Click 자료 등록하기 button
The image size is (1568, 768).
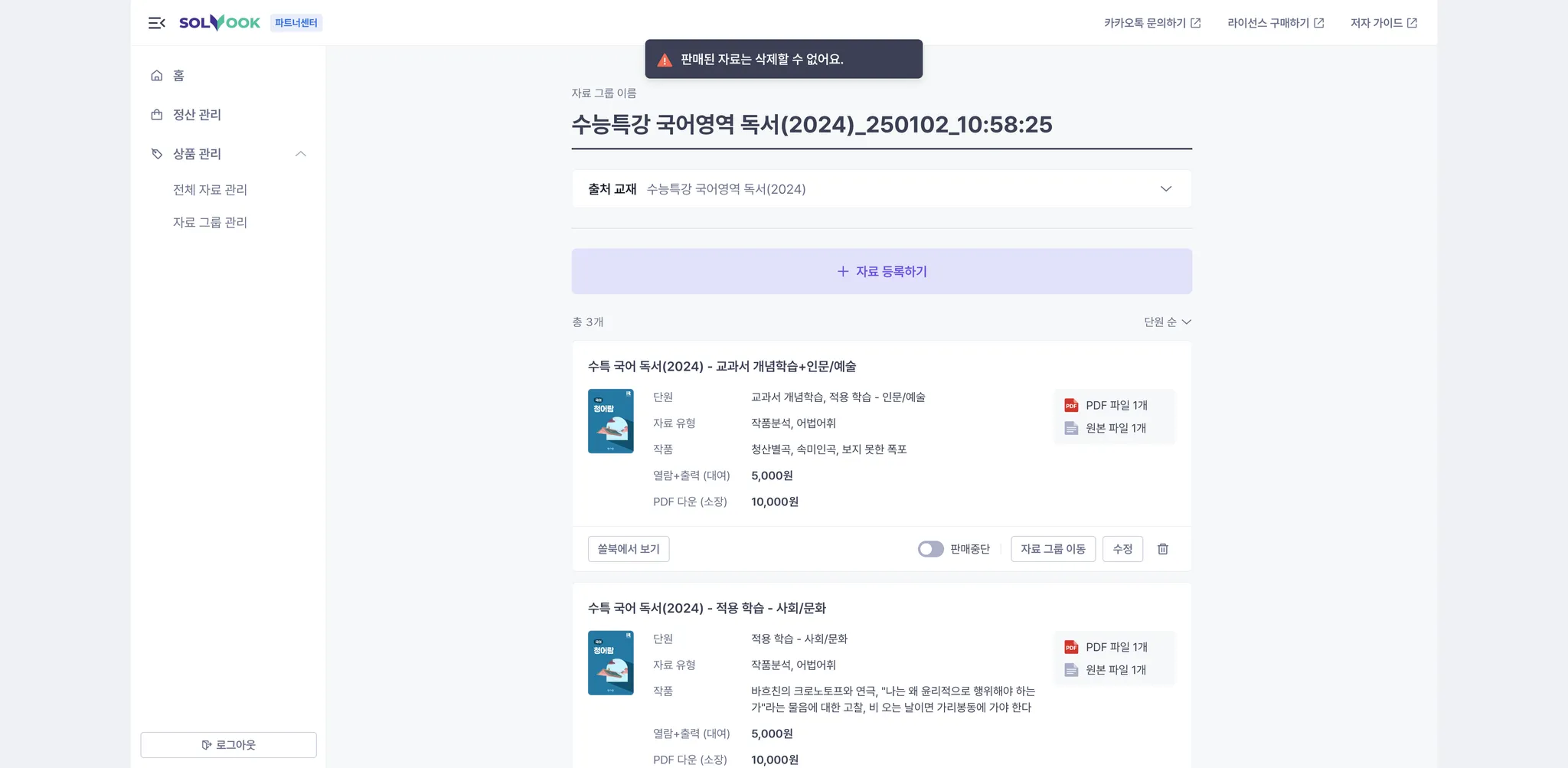click(881, 271)
